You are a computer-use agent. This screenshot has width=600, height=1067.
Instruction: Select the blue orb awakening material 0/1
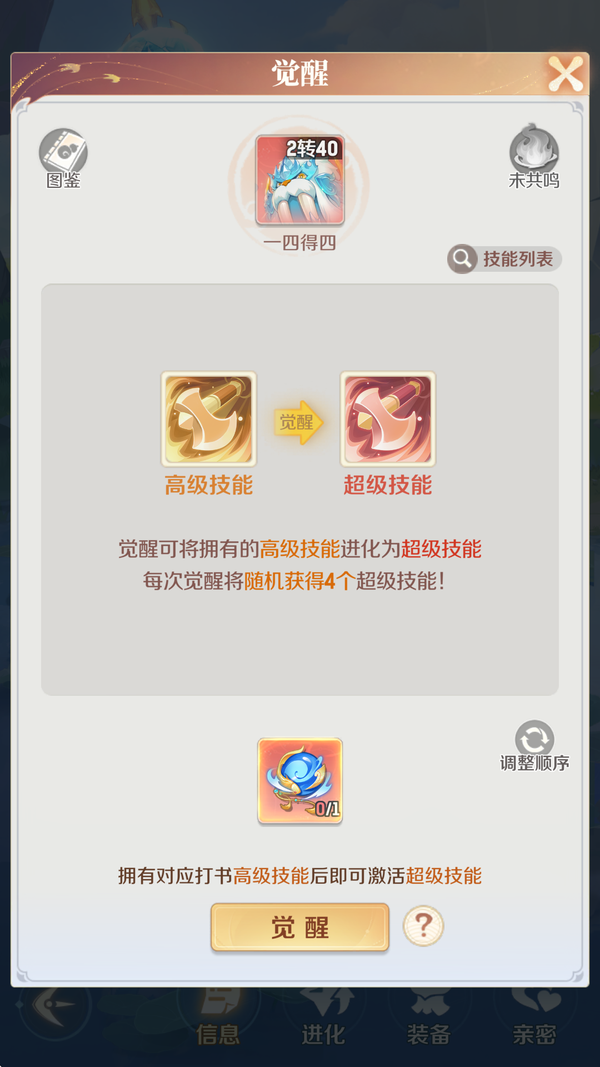coord(300,781)
